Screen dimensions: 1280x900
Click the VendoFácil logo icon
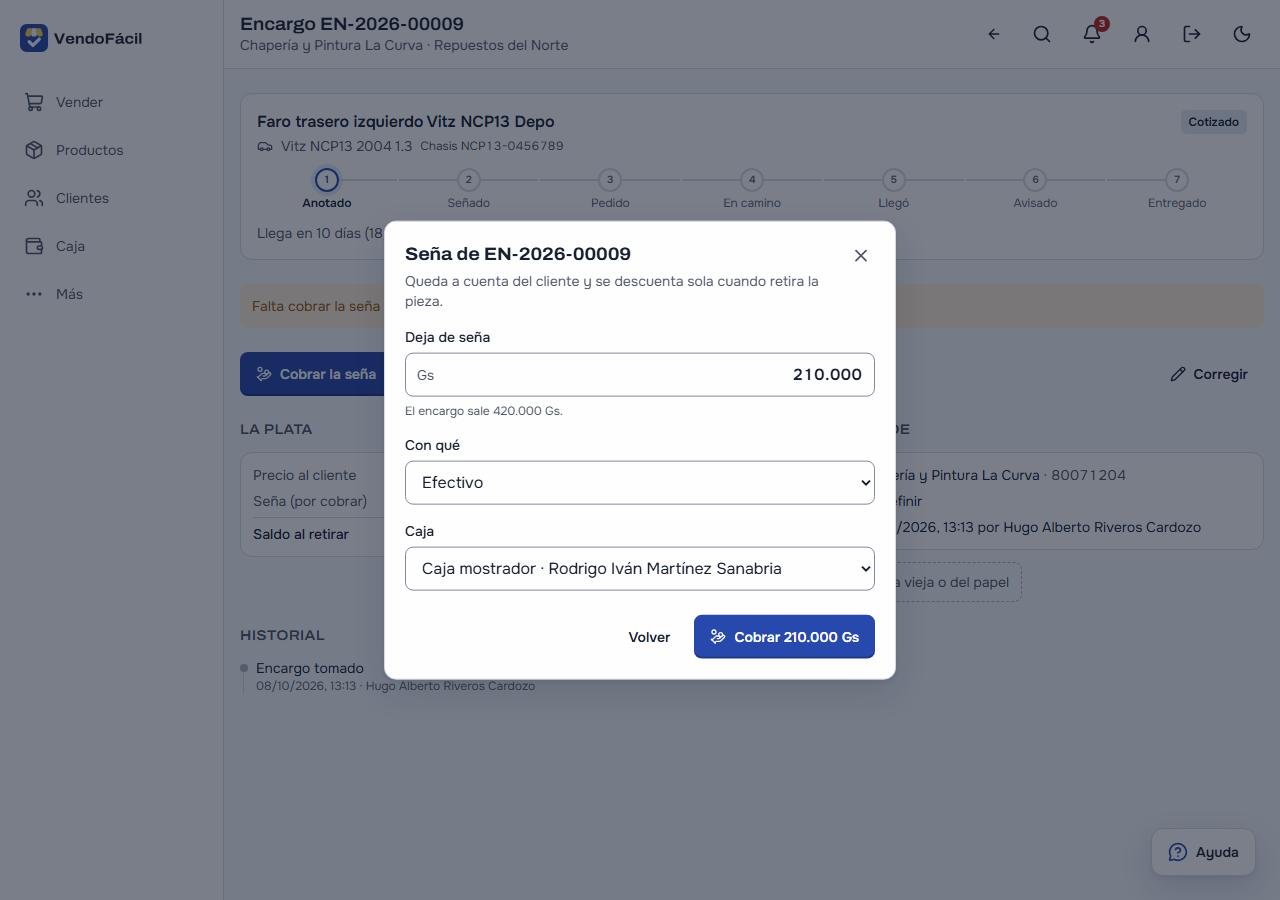(34, 38)
